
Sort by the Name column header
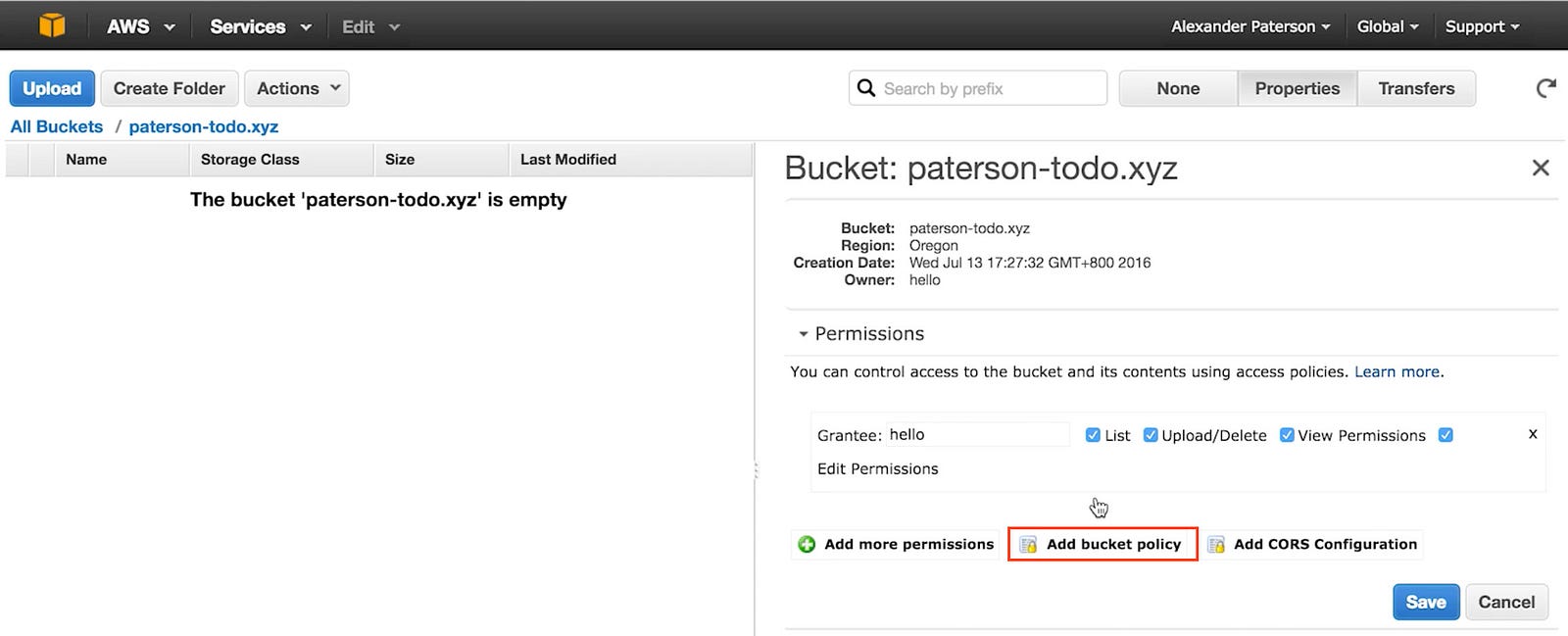click(x=122, y=159)
